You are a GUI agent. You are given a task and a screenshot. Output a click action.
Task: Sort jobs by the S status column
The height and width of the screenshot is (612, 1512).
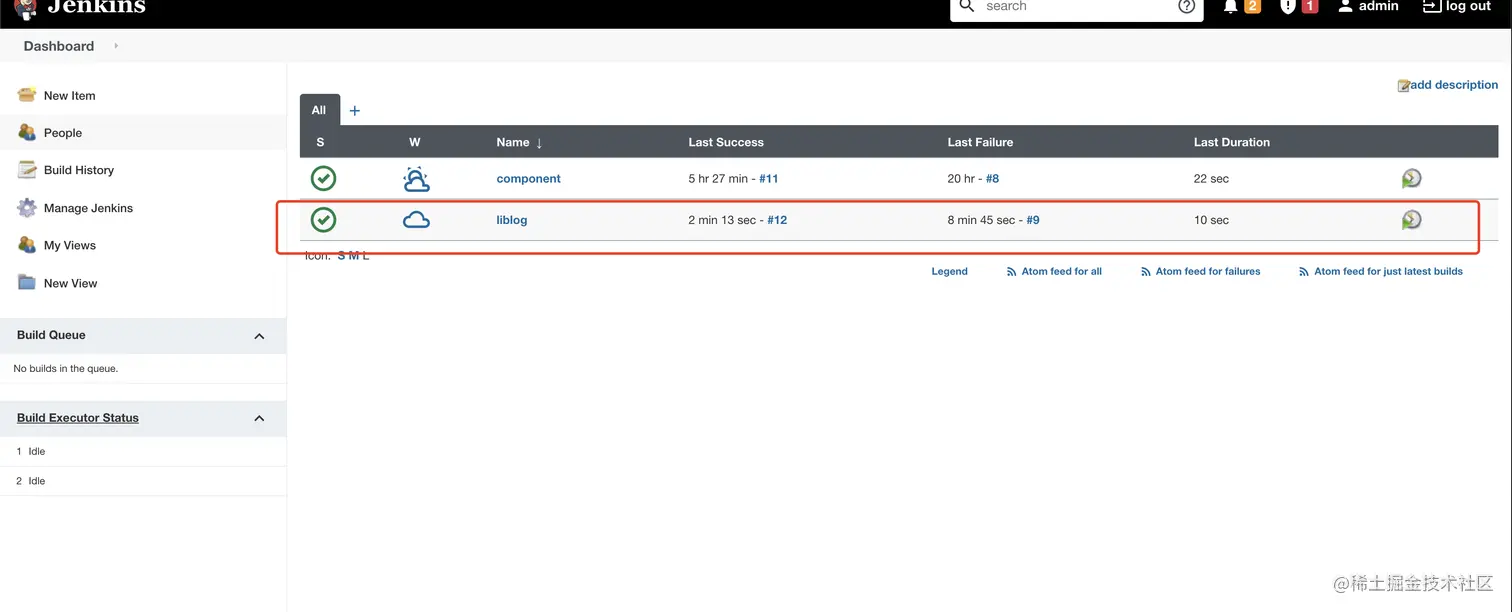[x=320, y=142]
